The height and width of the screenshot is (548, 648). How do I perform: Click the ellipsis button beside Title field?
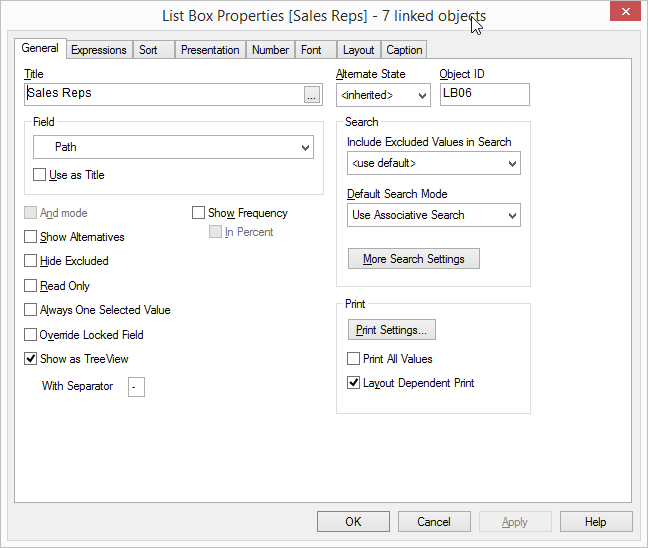312,95
